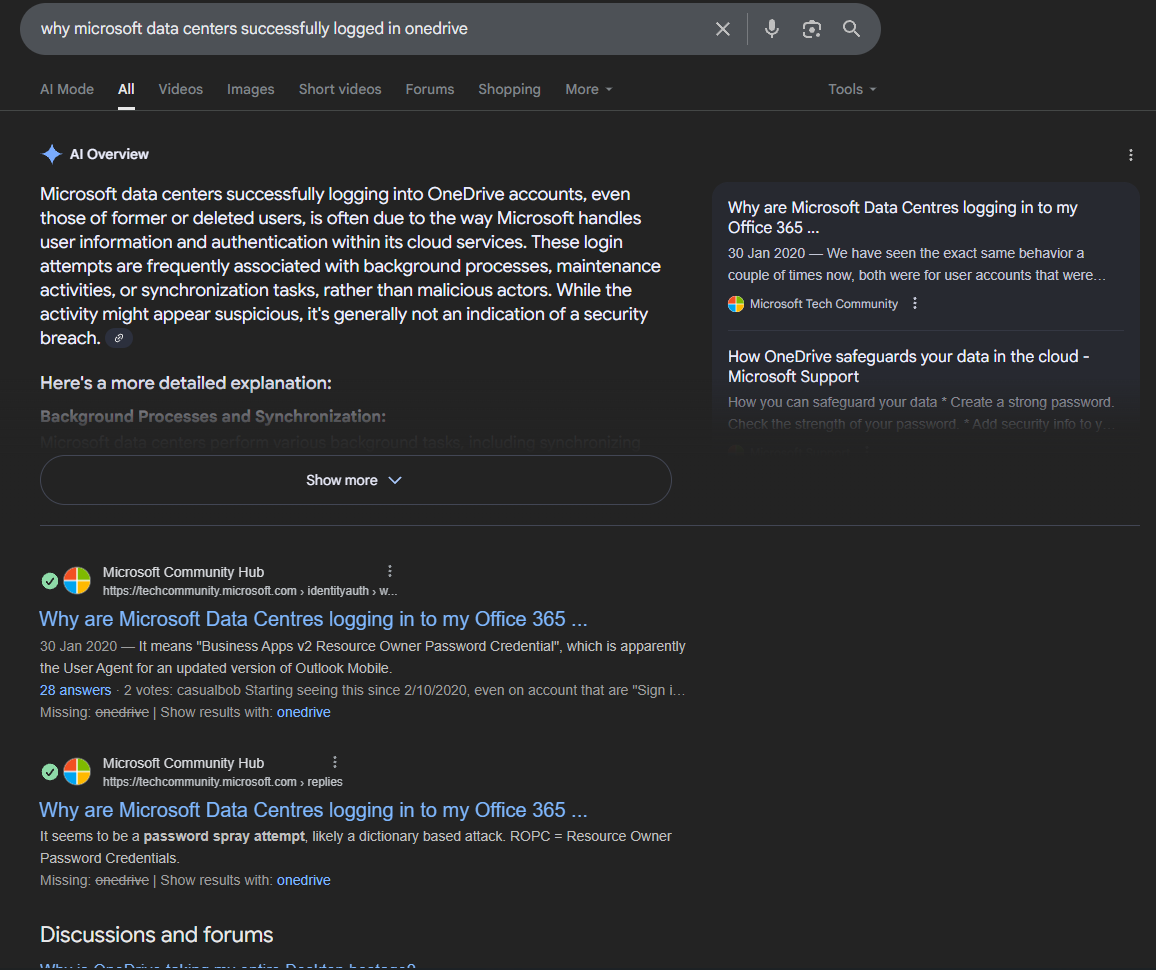This screenshot has height=970, width=1156.
Task: Open the Shopping tab
Action: point(509,89)
